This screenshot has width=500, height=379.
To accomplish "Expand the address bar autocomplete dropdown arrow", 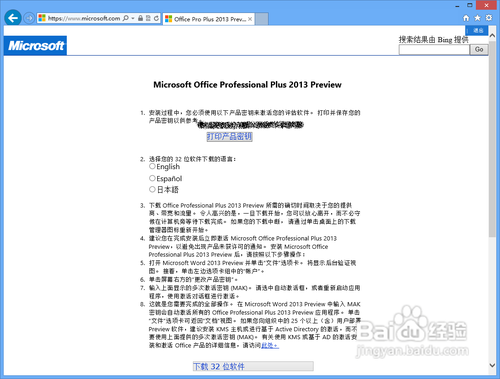I will pyautogui.click(x=133, y=18).
